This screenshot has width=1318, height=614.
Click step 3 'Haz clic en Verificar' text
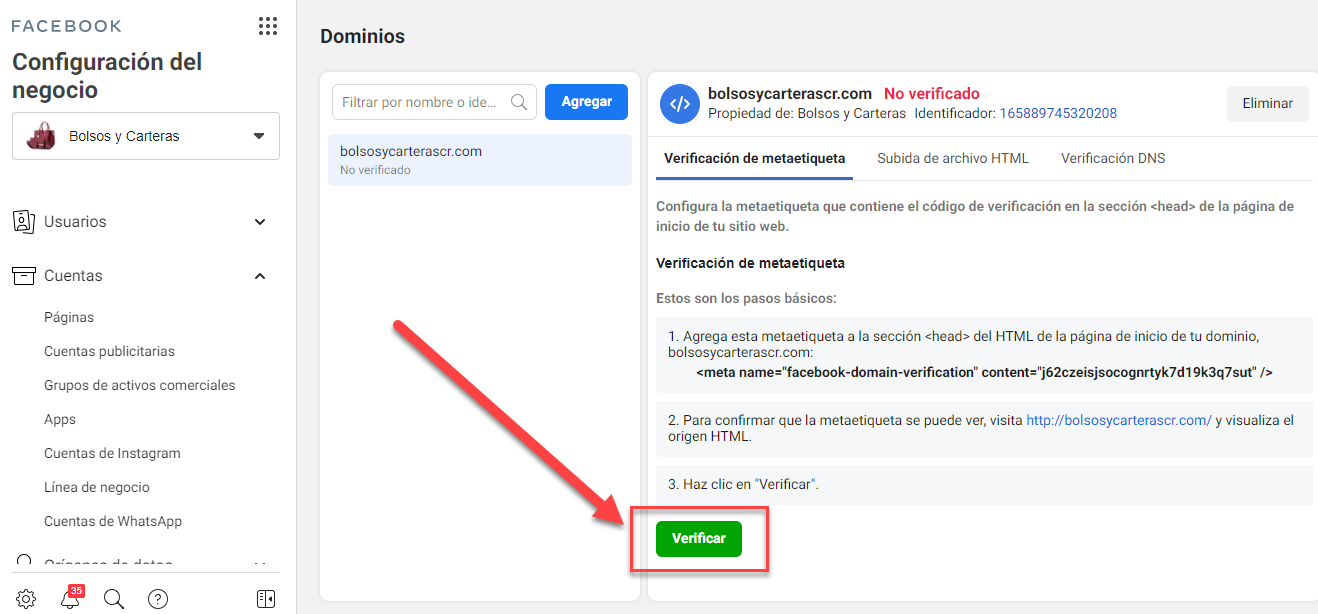tap(743, 484)
